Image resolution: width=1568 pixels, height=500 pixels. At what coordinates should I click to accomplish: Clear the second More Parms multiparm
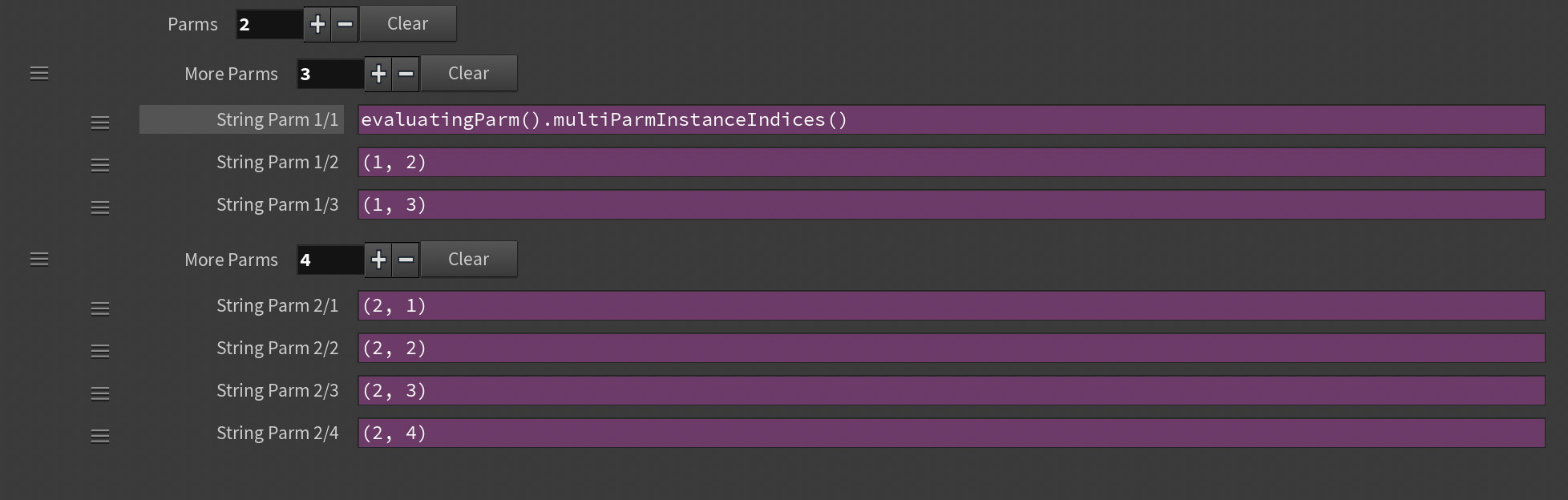pos(468,260)
